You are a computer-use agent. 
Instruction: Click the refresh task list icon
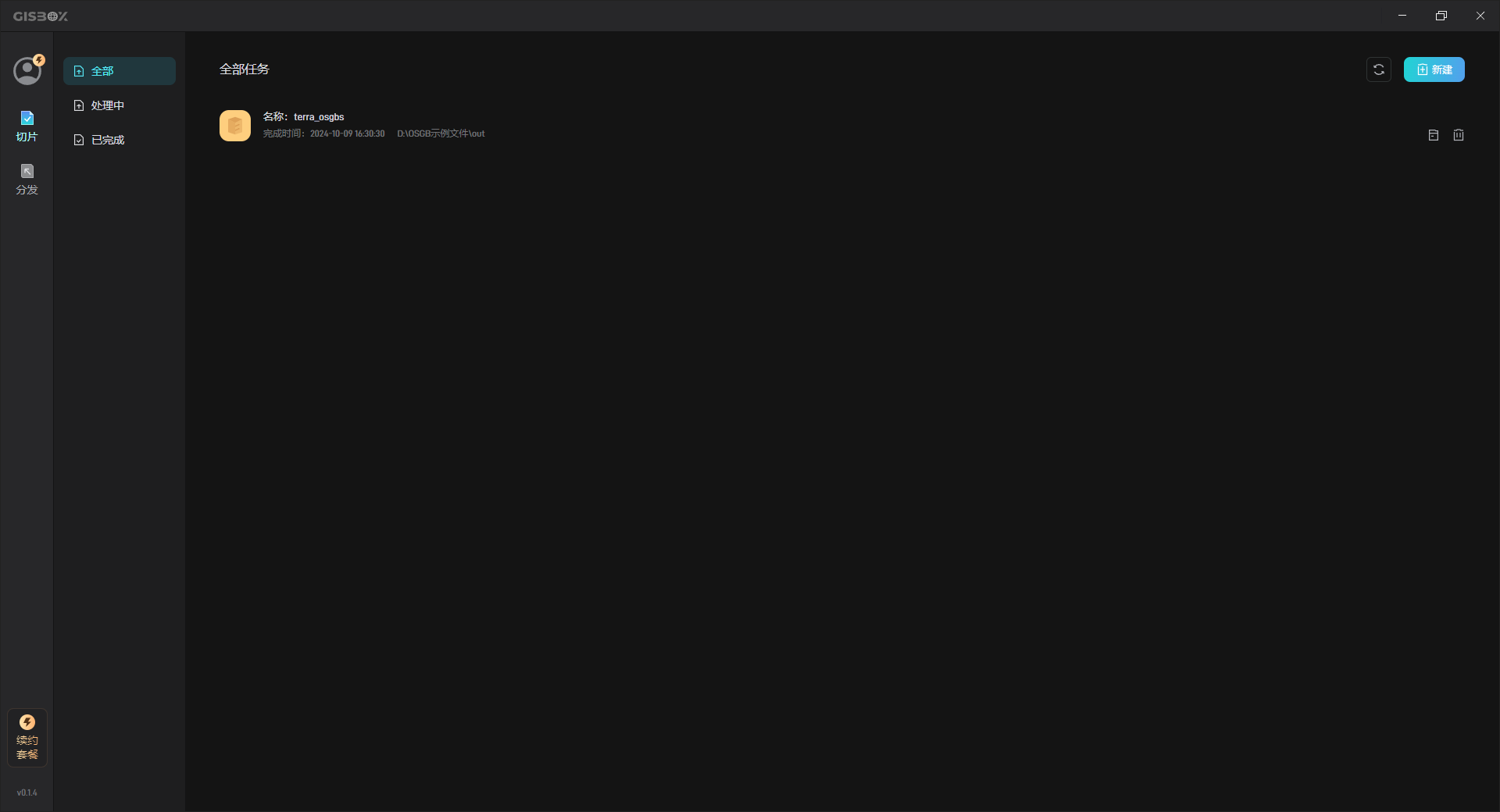coord(1379,69)
